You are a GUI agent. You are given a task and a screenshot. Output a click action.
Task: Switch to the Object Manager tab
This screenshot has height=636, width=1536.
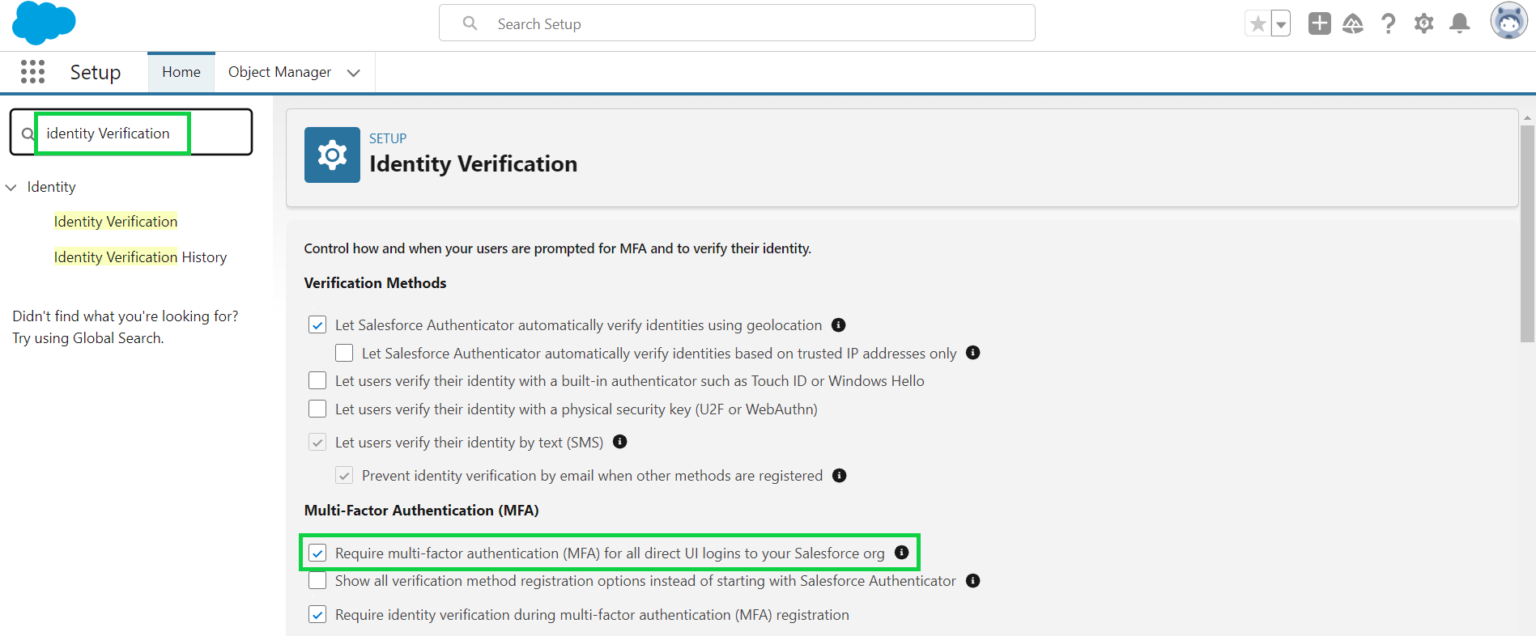tap(280, 71)
